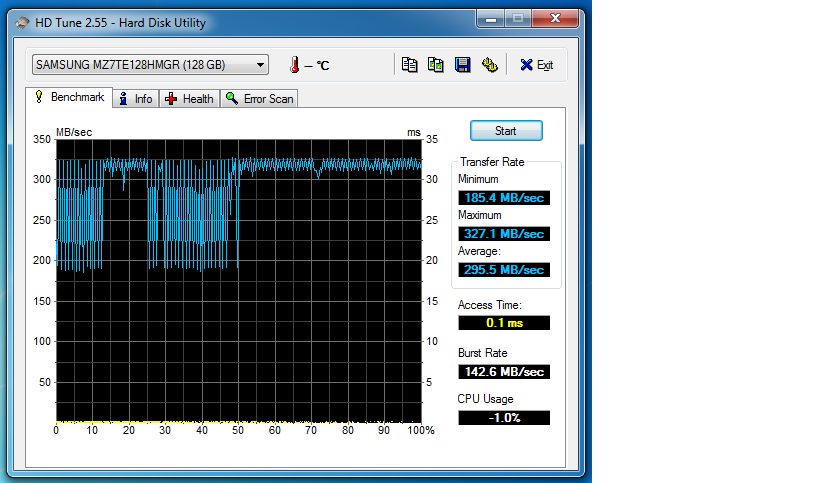The height and width of the screenshot is (483, 819).
Task: Select the Benchmark tab
Action: [x=69, y=97]
